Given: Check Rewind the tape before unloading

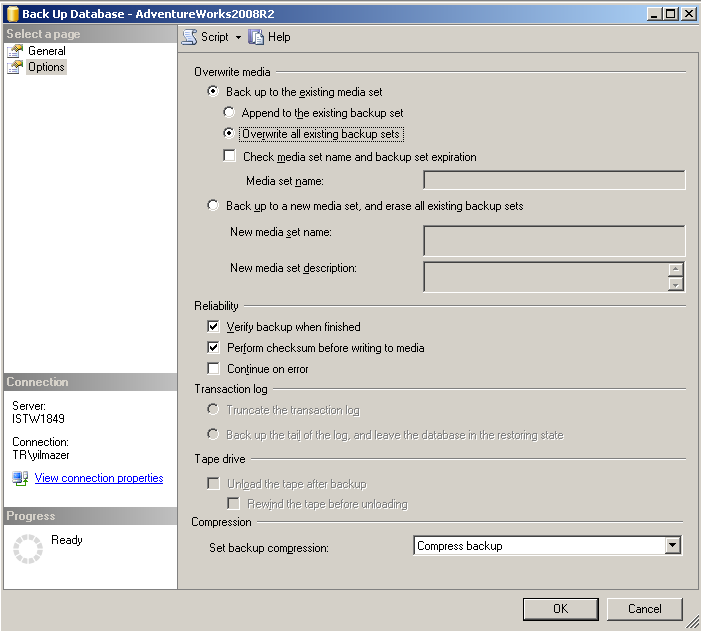Looking at the screenshot, I should point(233,504).
